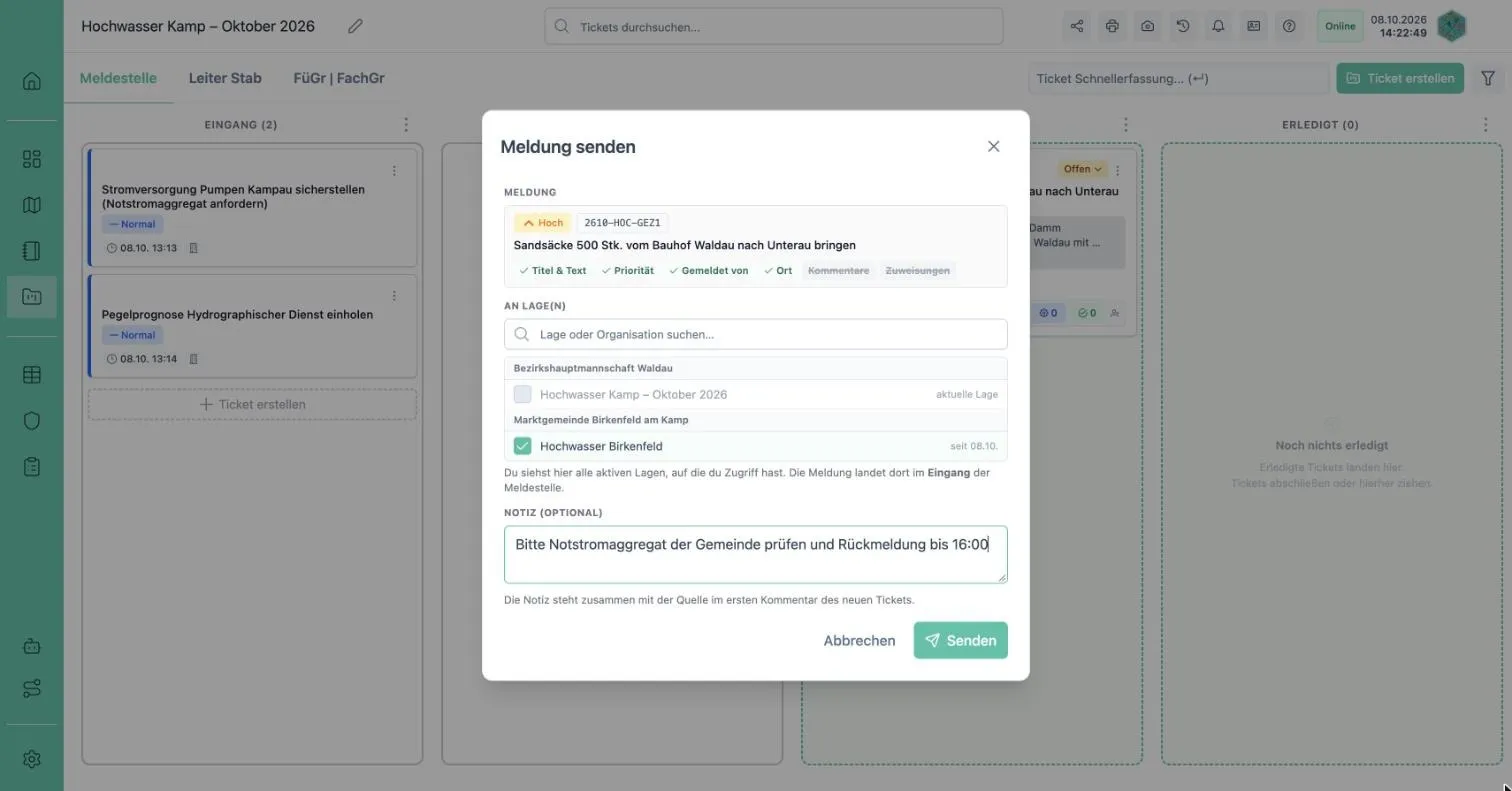Toggle the Priorität chip
This screenshot has height=791, width=1512.
[x=627, y=271]
